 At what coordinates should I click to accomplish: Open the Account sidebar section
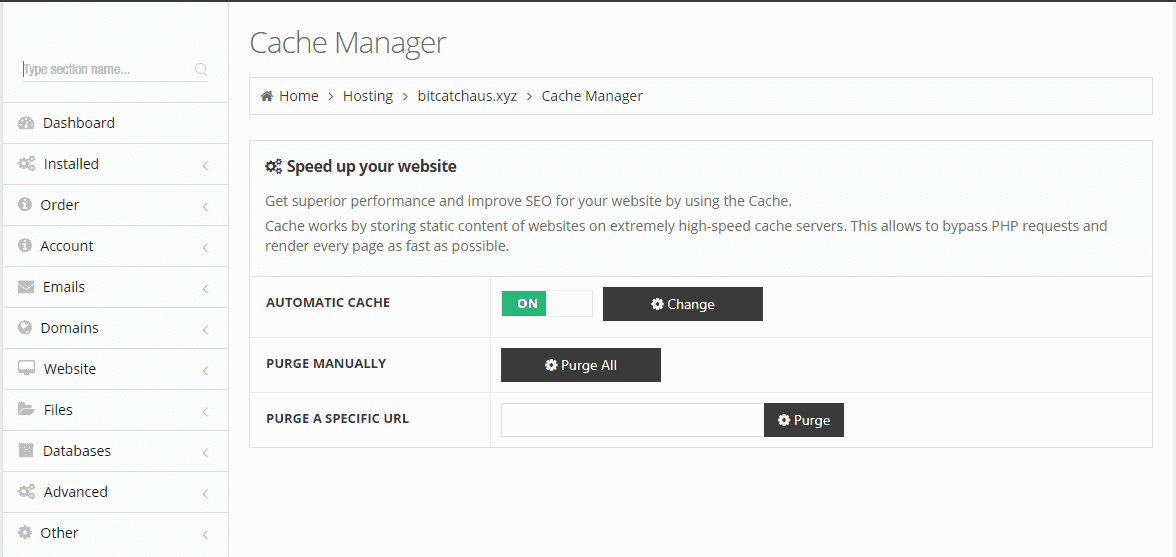[x=116, y=246]
